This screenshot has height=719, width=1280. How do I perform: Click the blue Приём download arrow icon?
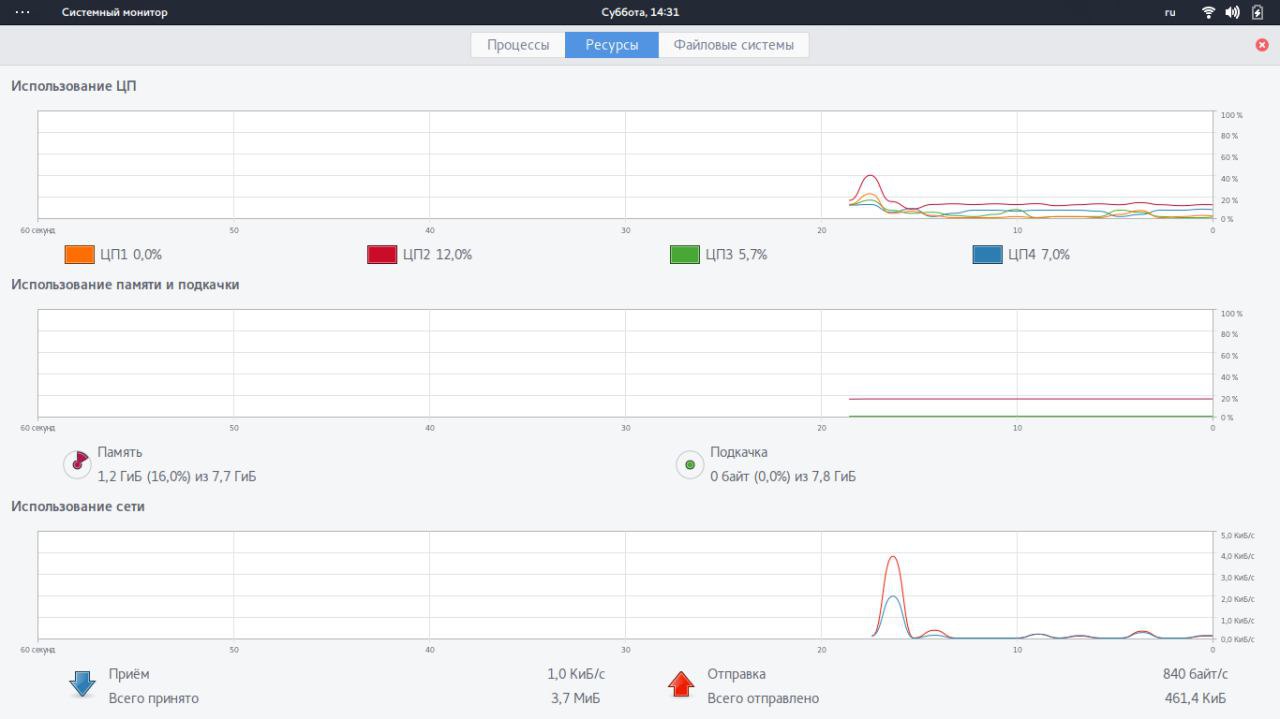coord(82,685)
